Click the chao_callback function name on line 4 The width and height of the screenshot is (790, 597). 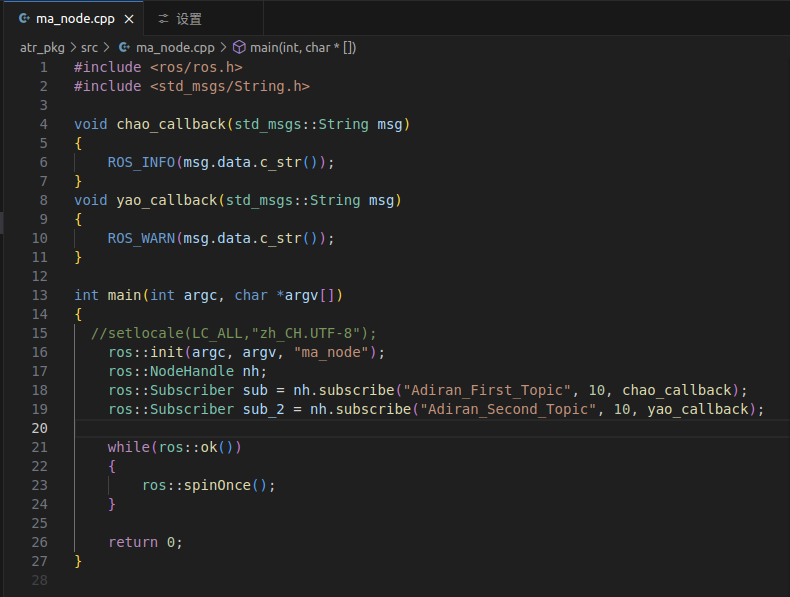click(171, 124)
